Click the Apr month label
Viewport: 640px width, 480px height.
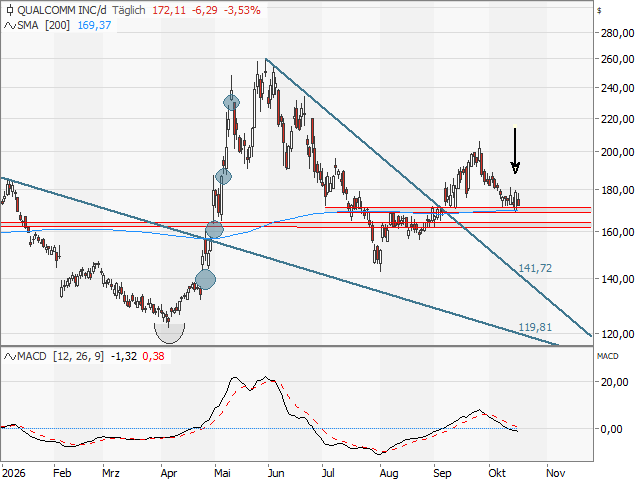169,473
